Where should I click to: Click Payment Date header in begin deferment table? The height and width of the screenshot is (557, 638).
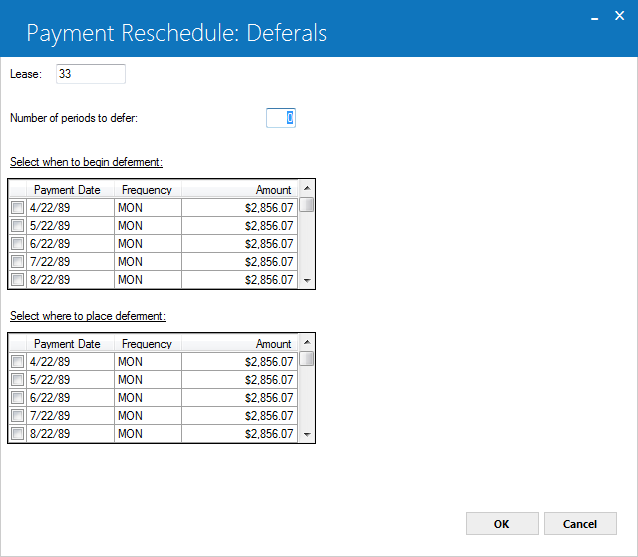point(70,190)
